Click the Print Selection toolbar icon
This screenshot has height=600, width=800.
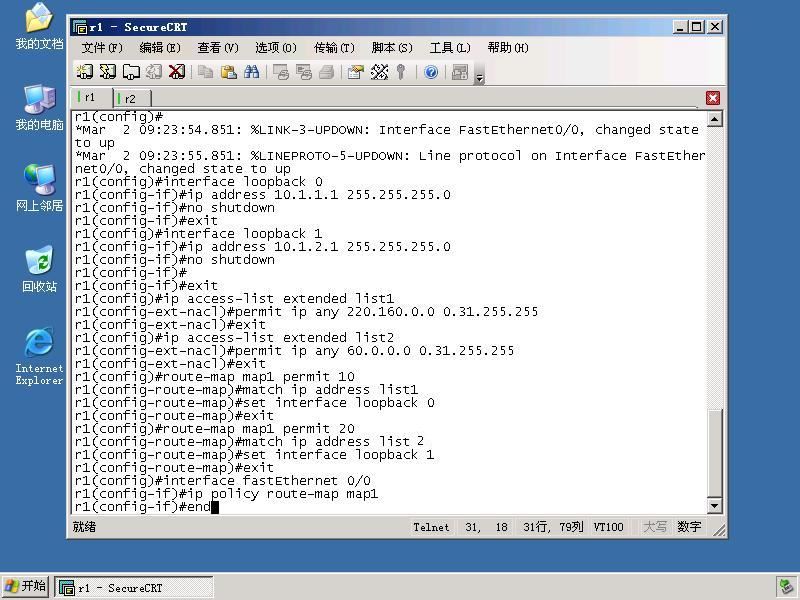pyautogui.click(x=304, y=72)
